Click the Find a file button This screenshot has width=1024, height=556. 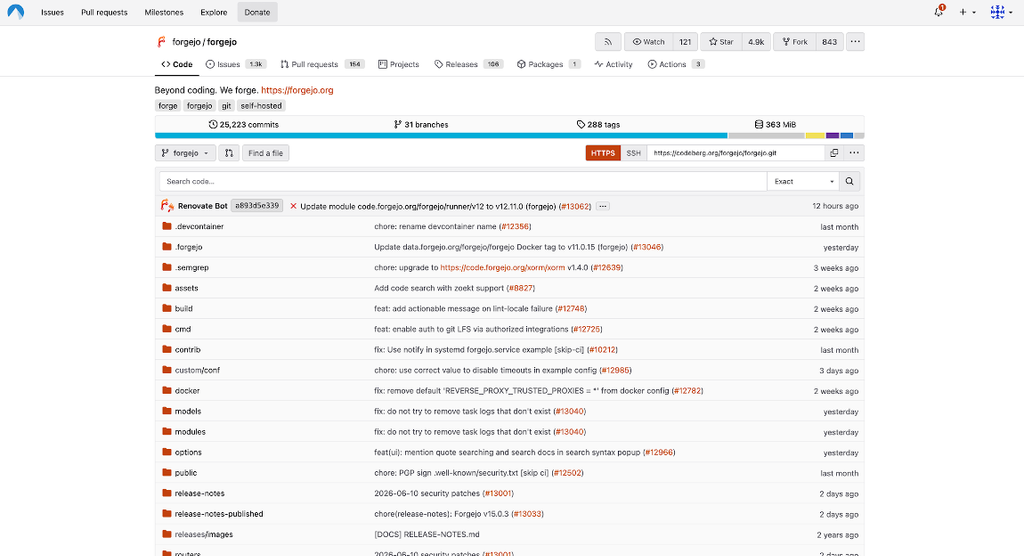265,153
